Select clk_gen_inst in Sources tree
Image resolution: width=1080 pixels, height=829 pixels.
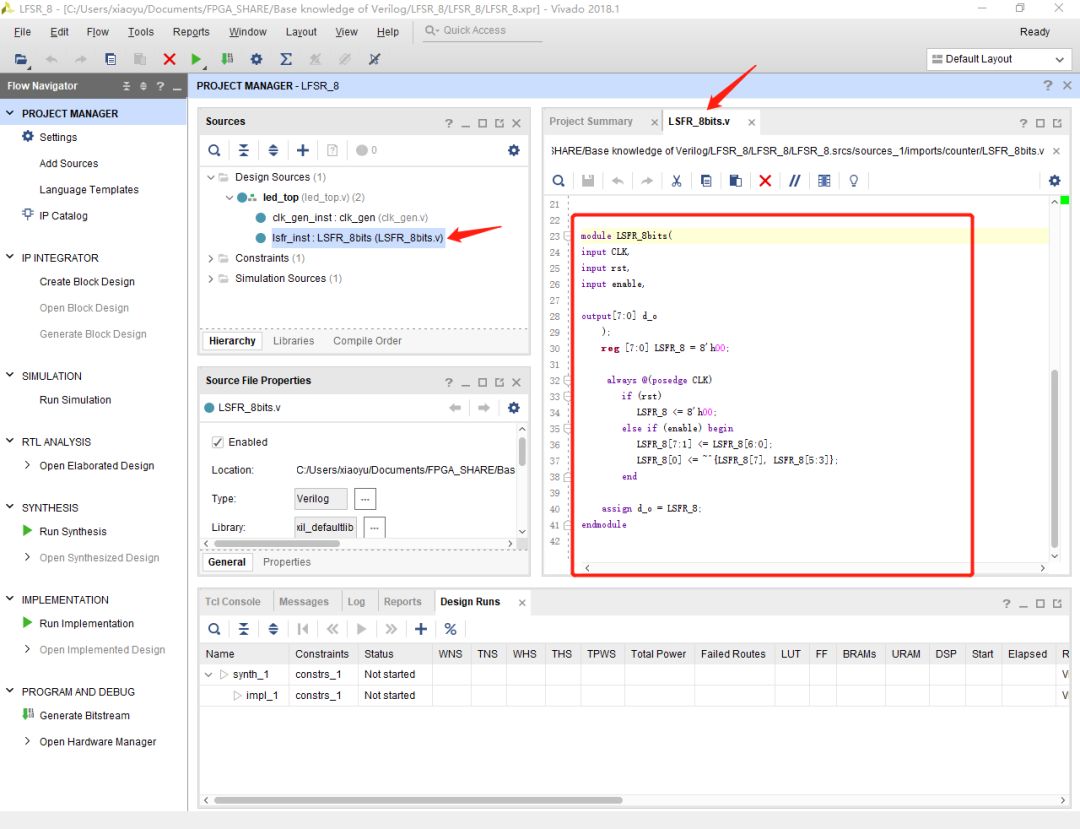[x=349, y=218]
